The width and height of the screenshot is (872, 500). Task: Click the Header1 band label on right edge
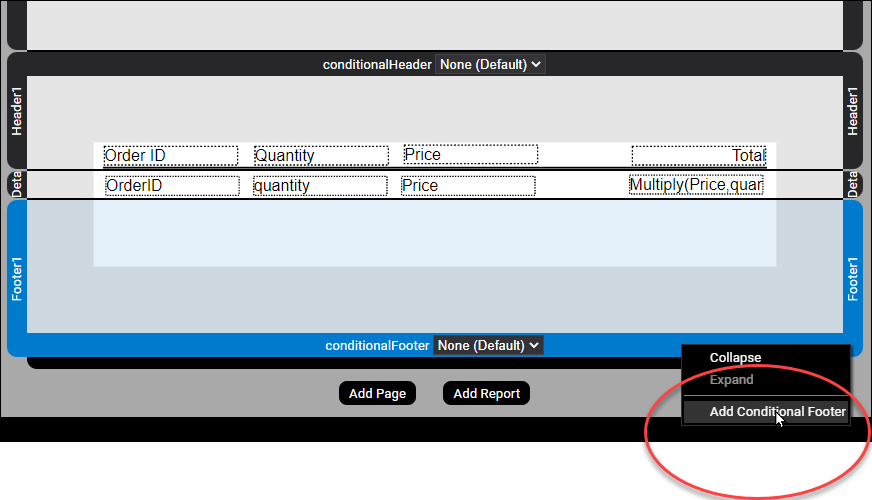pos(853,110)
